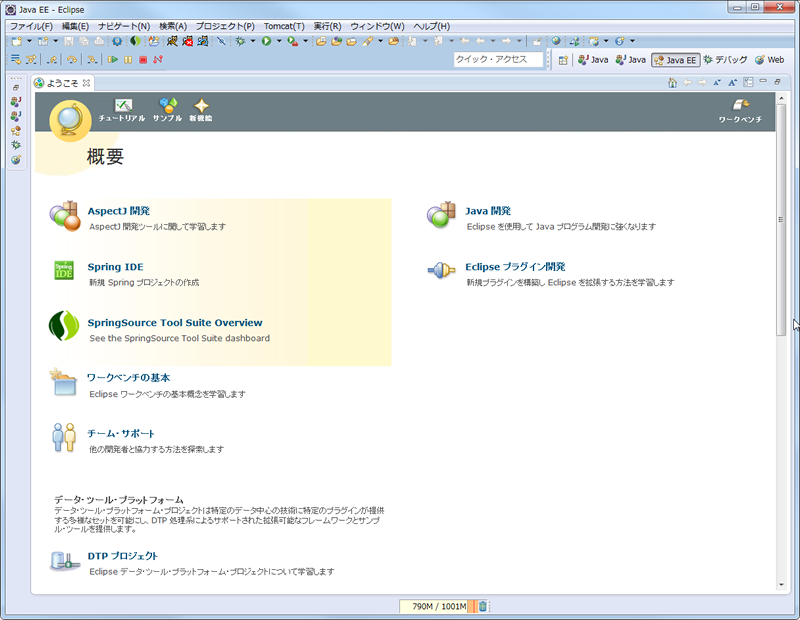Close the ようこそ welcome tab
This screenshot has width=800, height=620.
click(87, 83)
